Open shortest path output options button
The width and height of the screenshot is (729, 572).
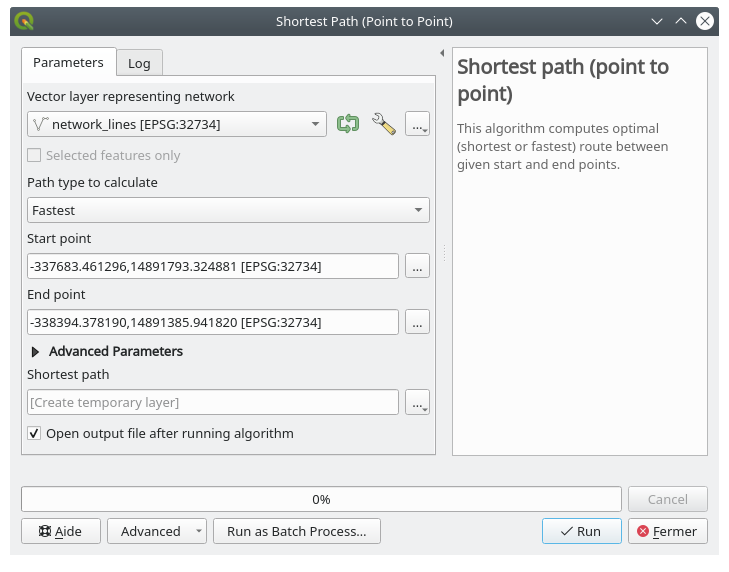(x=417, y=402)
